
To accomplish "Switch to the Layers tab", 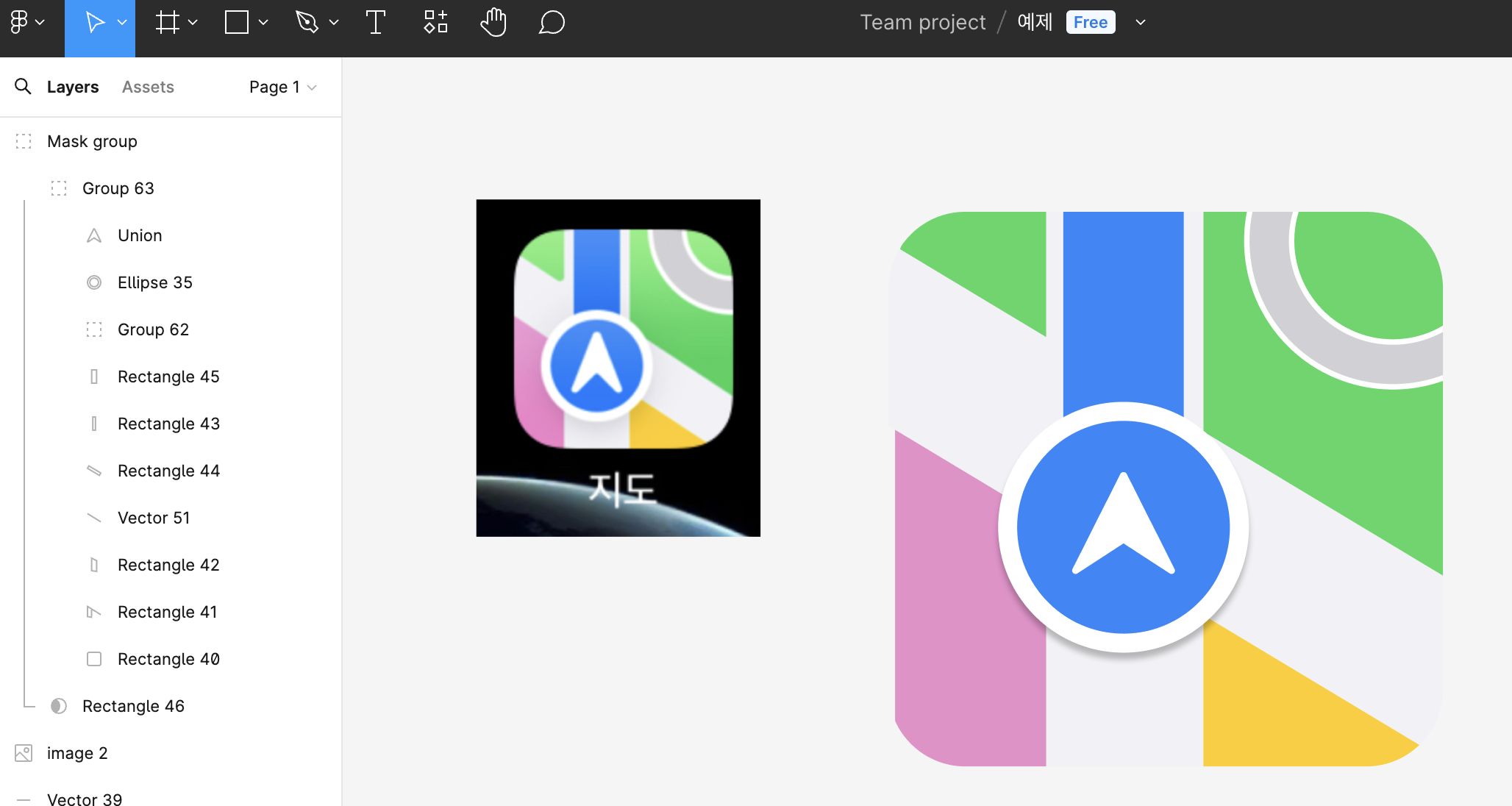I will click(72, 87).
